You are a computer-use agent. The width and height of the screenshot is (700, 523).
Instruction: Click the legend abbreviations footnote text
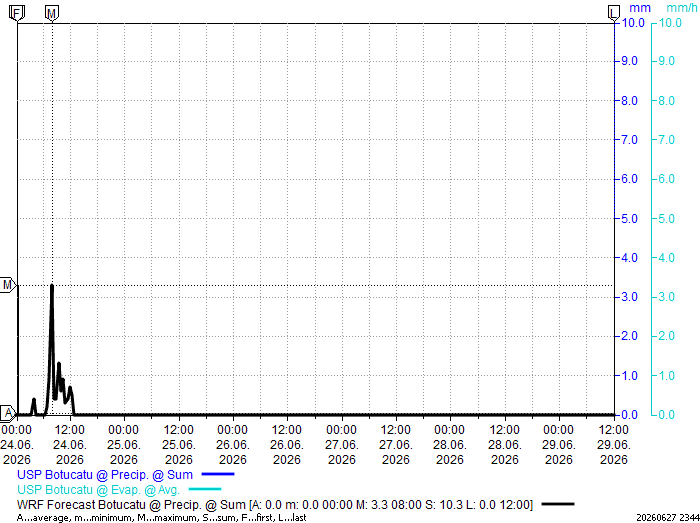click(161, 518)
